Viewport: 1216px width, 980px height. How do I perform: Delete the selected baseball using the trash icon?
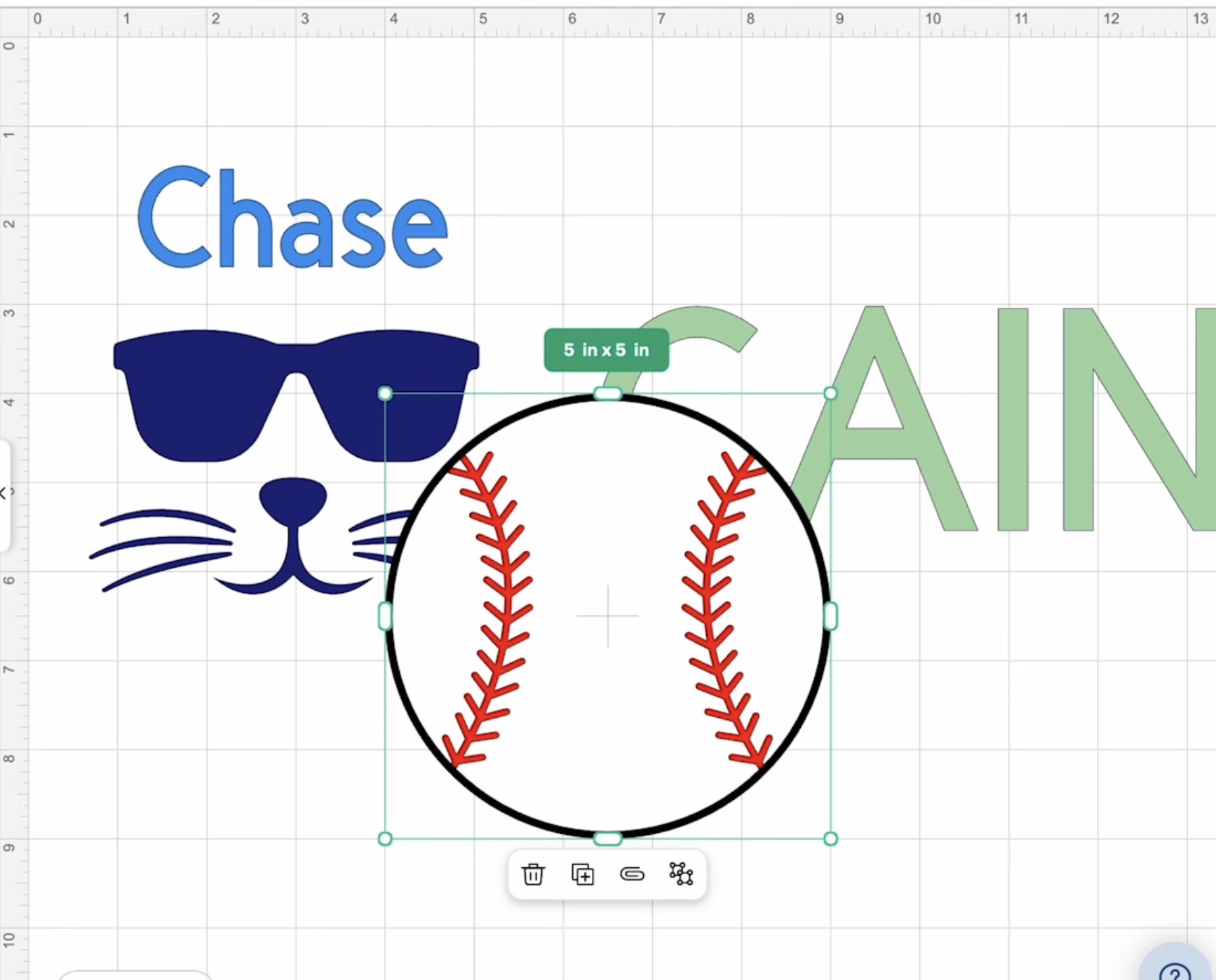533,874
